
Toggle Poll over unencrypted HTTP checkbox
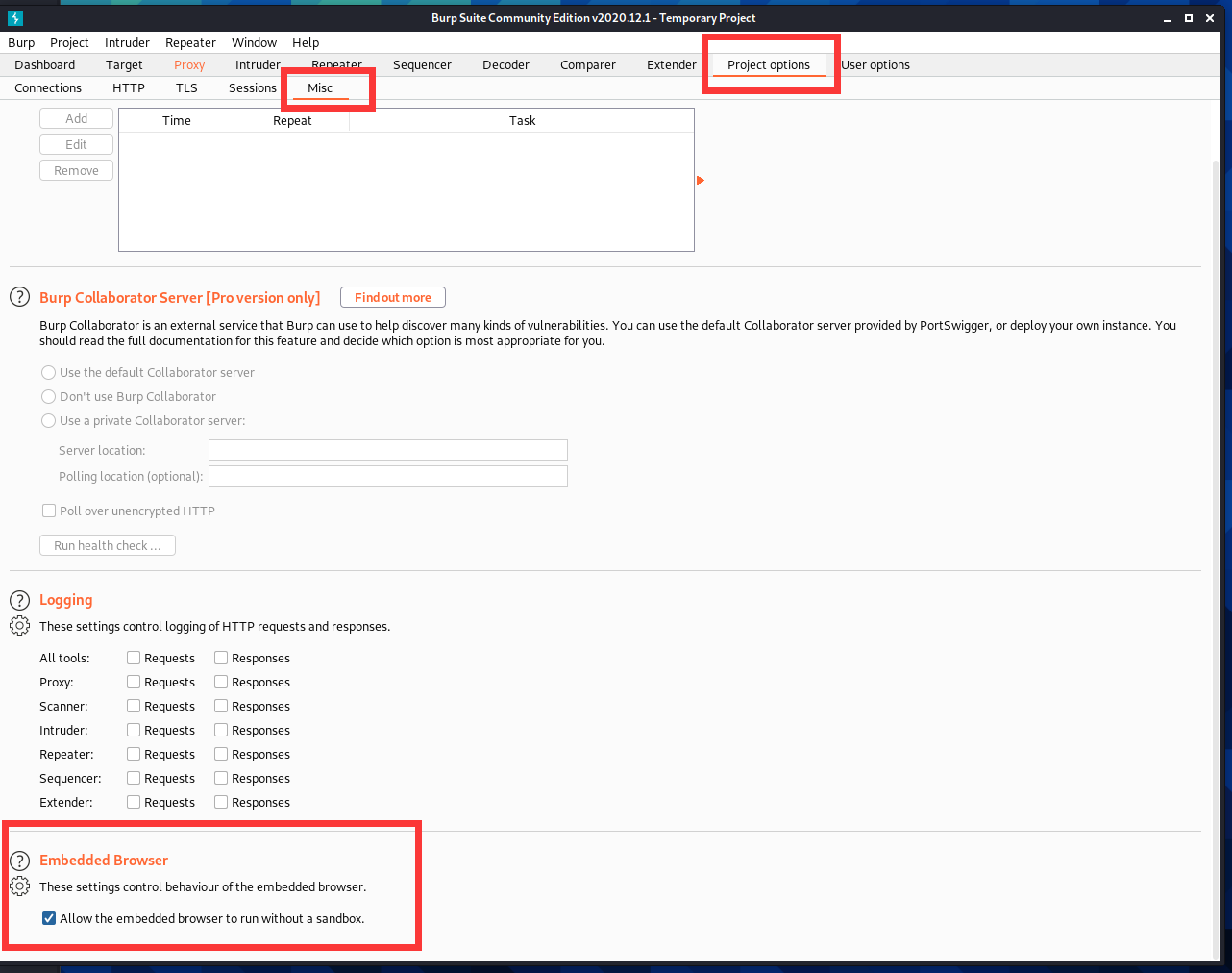pos(49,511)
